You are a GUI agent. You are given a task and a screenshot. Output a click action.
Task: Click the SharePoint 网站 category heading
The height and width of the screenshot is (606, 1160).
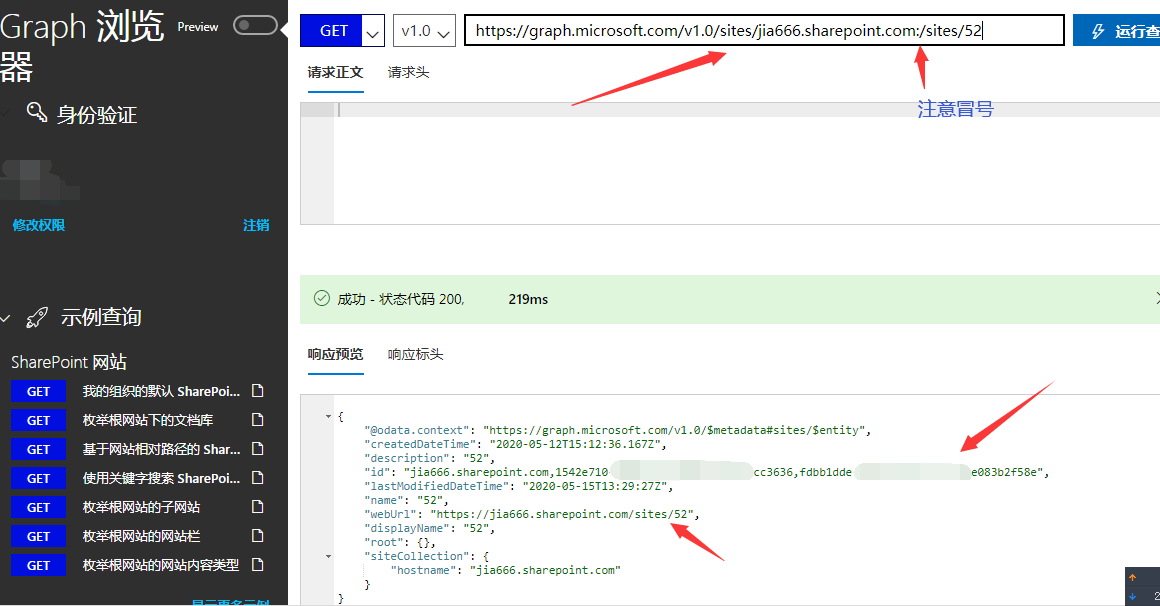click(69, 362)
